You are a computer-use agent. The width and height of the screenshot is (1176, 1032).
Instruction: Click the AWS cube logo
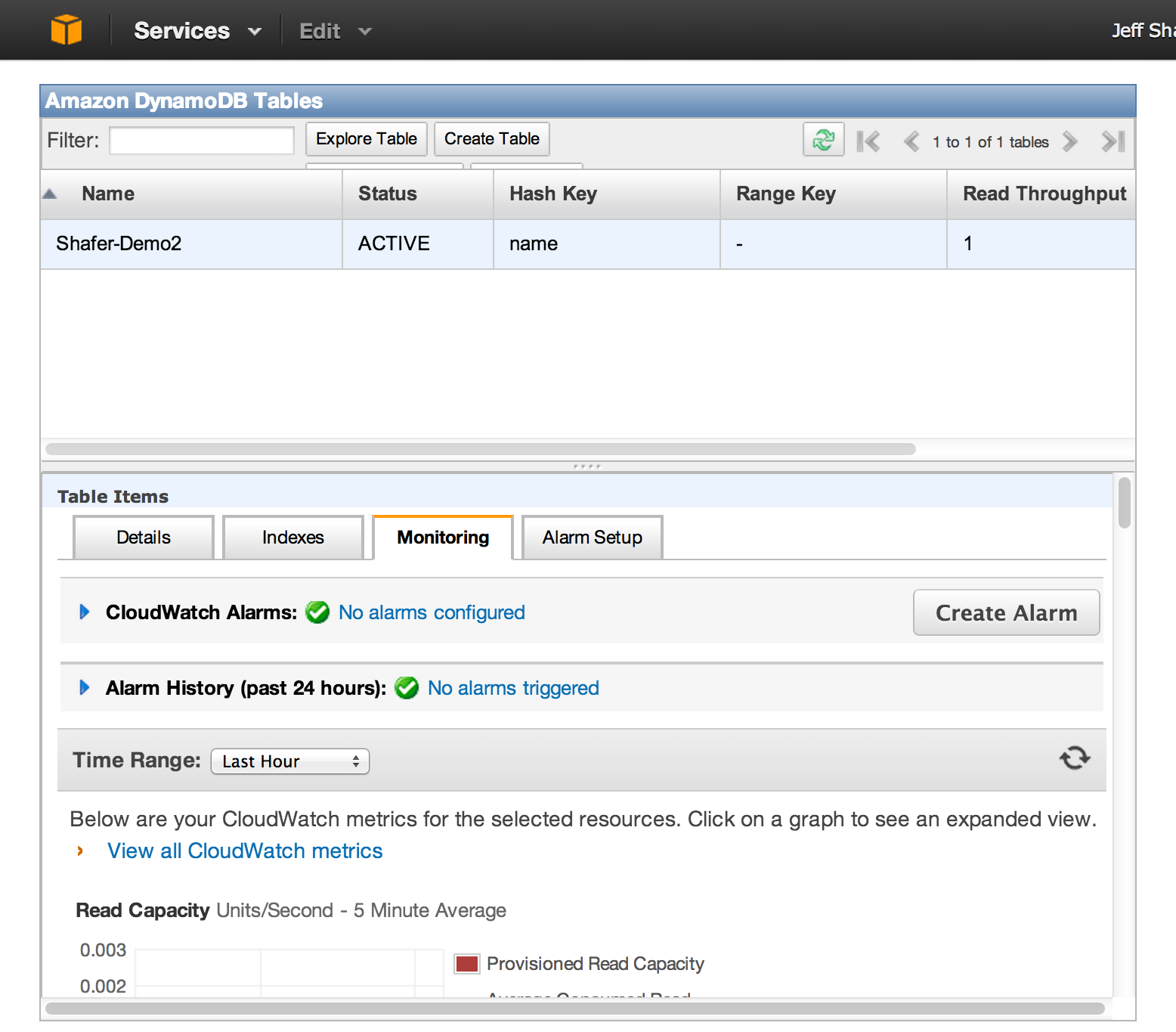67,29
